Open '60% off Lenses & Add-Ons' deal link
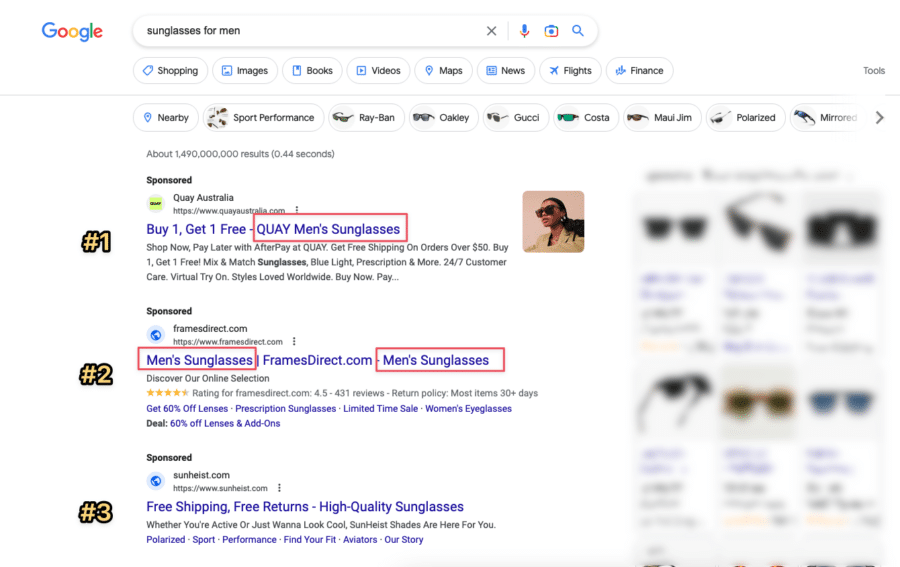 [x=225, y=424]
